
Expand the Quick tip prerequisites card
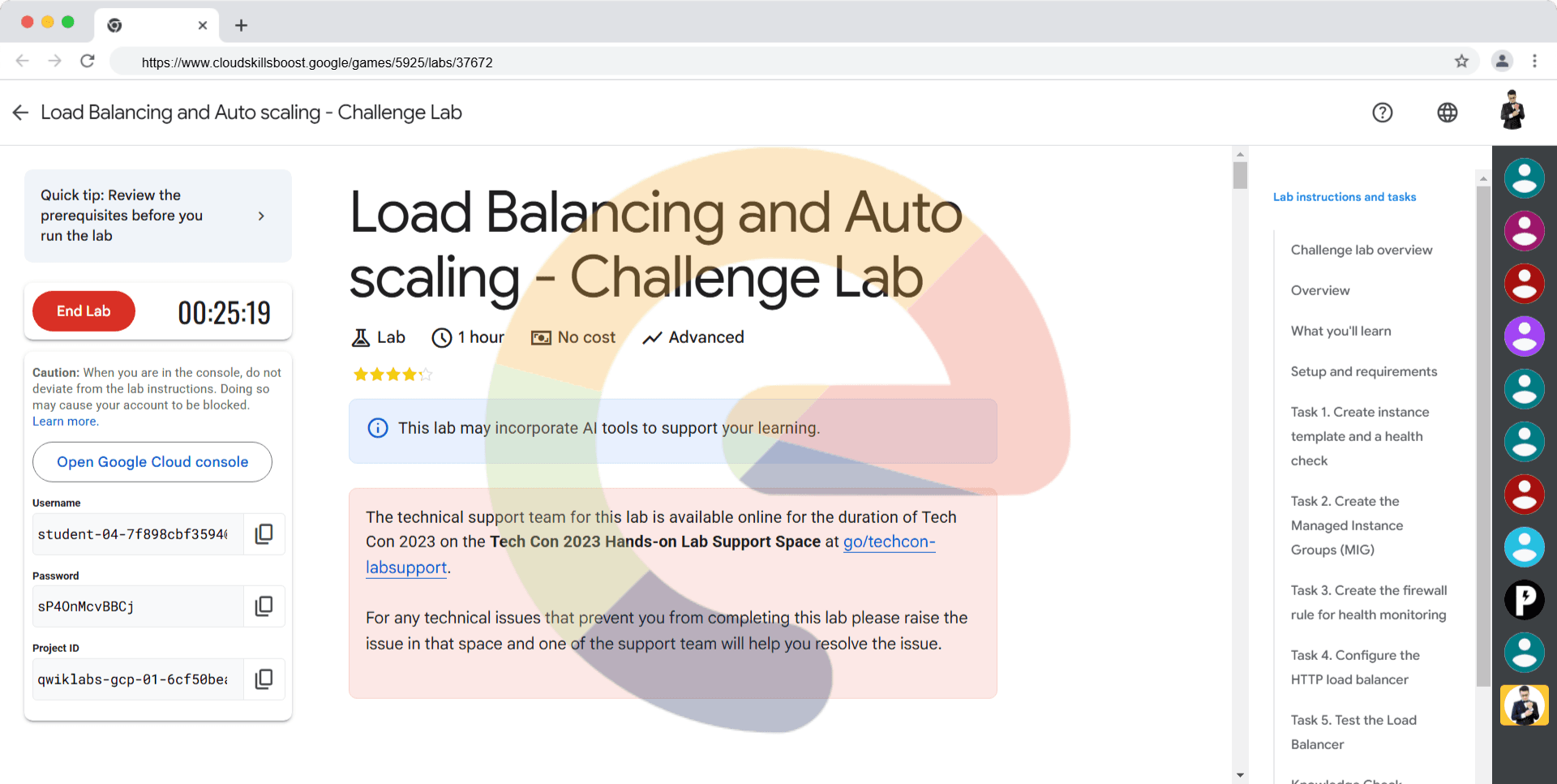pyautogui.click(x=261, y=216)
